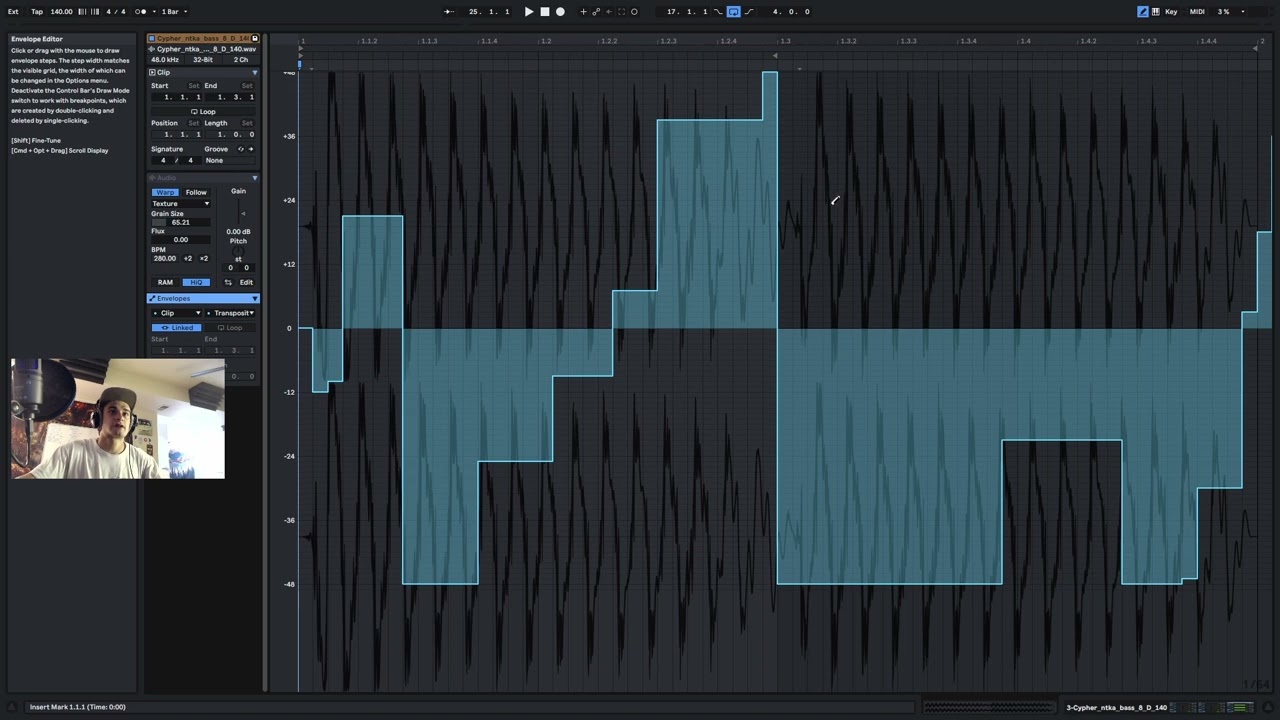Click the 140.00 tempo field

pyautogui.click(x=61, y=12)
